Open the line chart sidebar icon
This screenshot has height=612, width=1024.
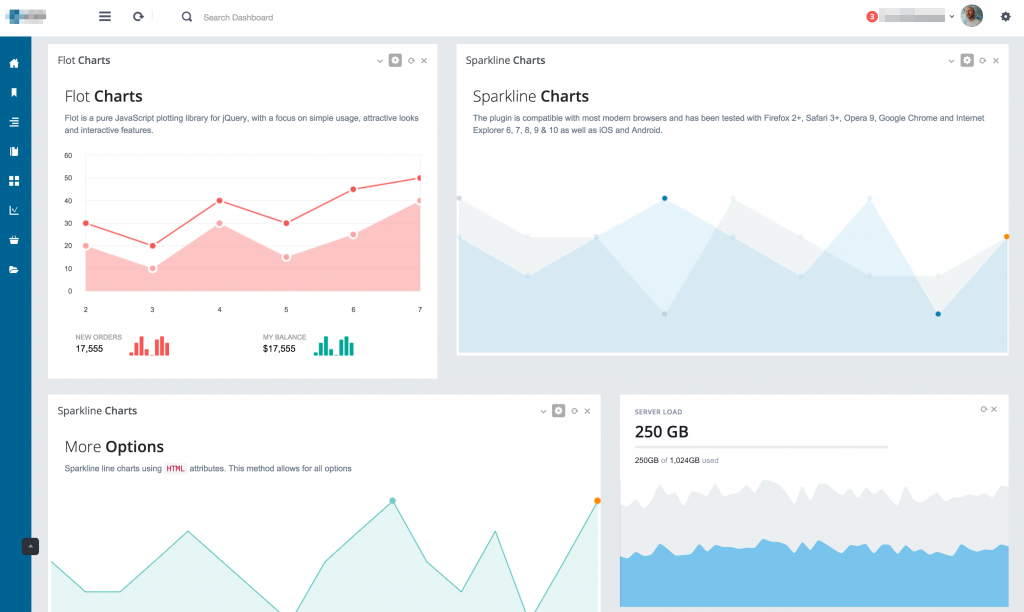[14, 210]
